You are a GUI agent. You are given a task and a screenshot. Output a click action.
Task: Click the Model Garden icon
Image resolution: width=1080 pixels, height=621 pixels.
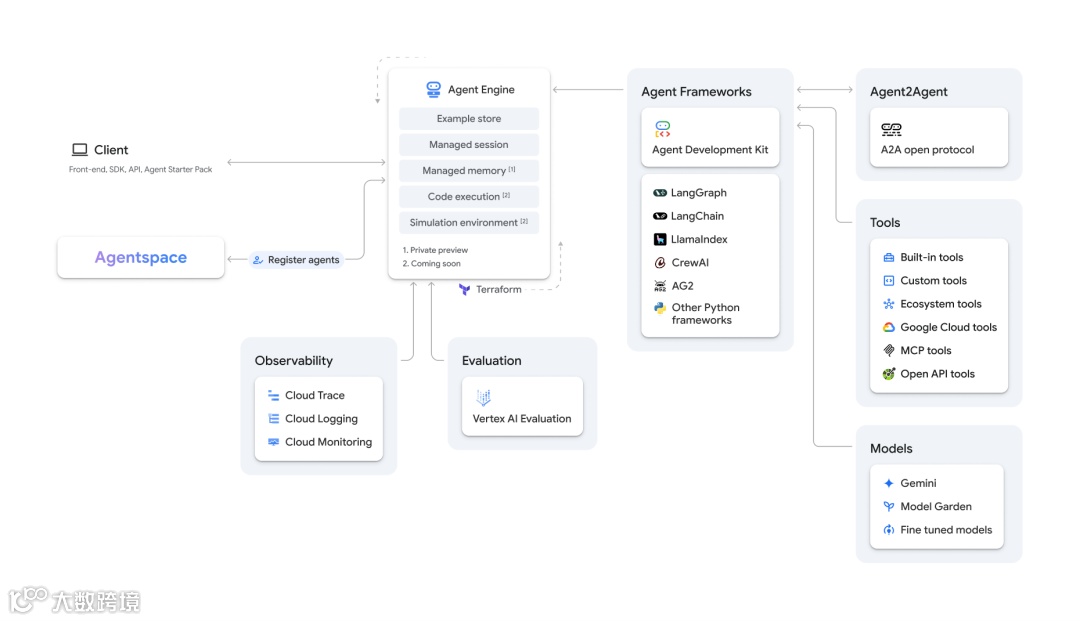[x=889, y=507]
